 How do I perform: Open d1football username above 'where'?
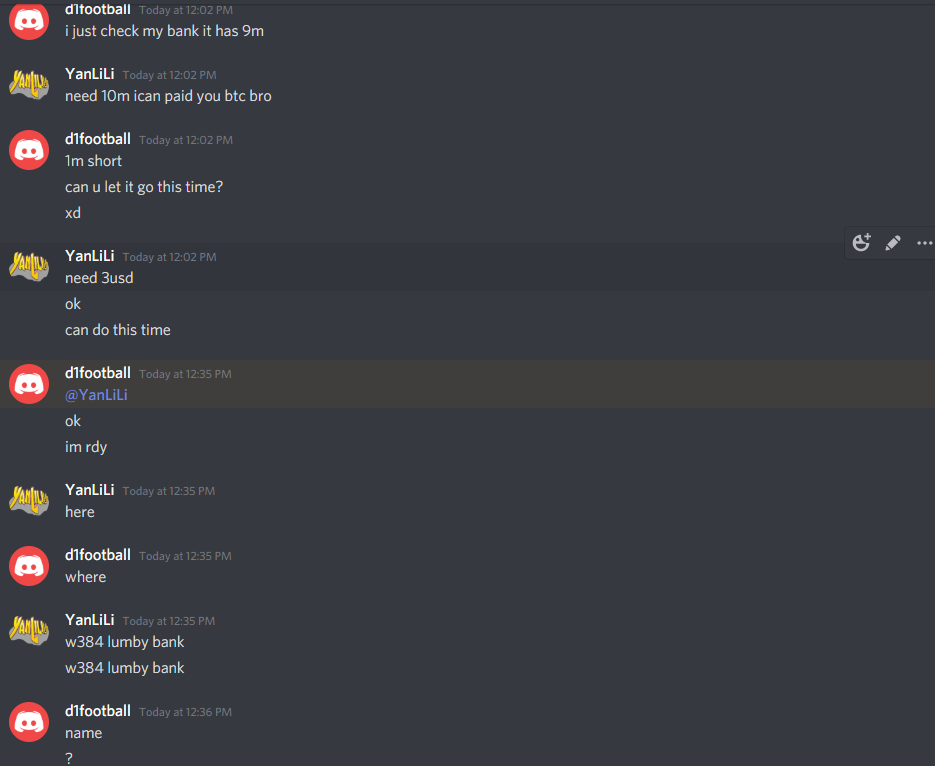98,555
